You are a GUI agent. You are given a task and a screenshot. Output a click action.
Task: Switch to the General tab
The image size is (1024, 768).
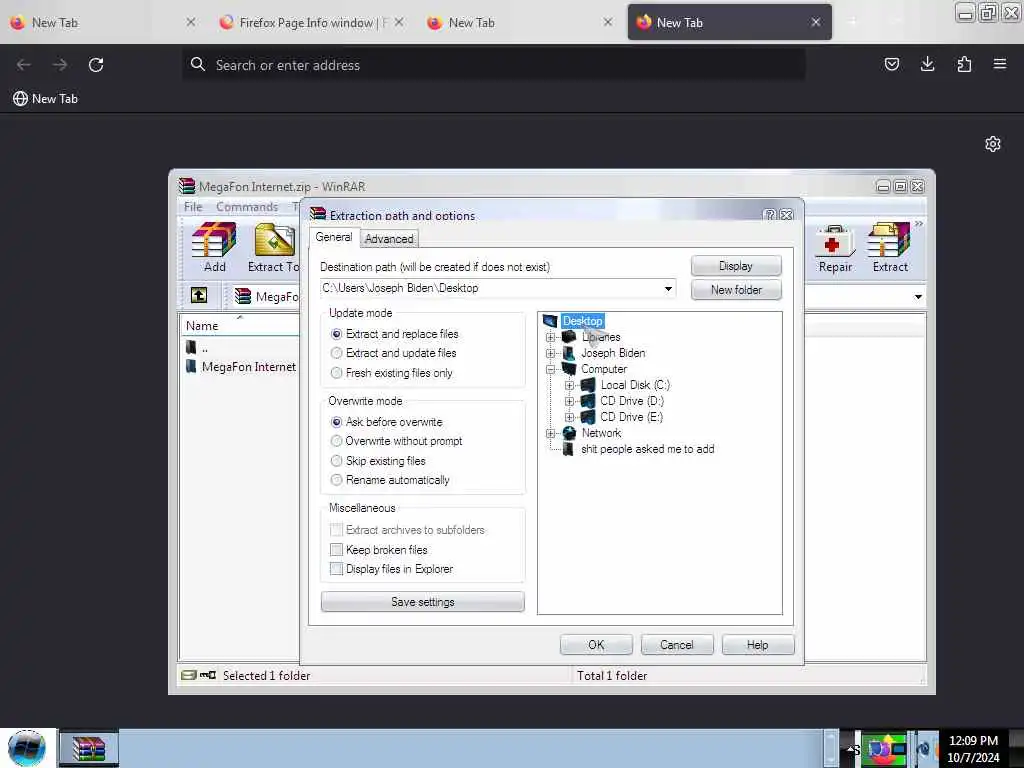point(334,237)
